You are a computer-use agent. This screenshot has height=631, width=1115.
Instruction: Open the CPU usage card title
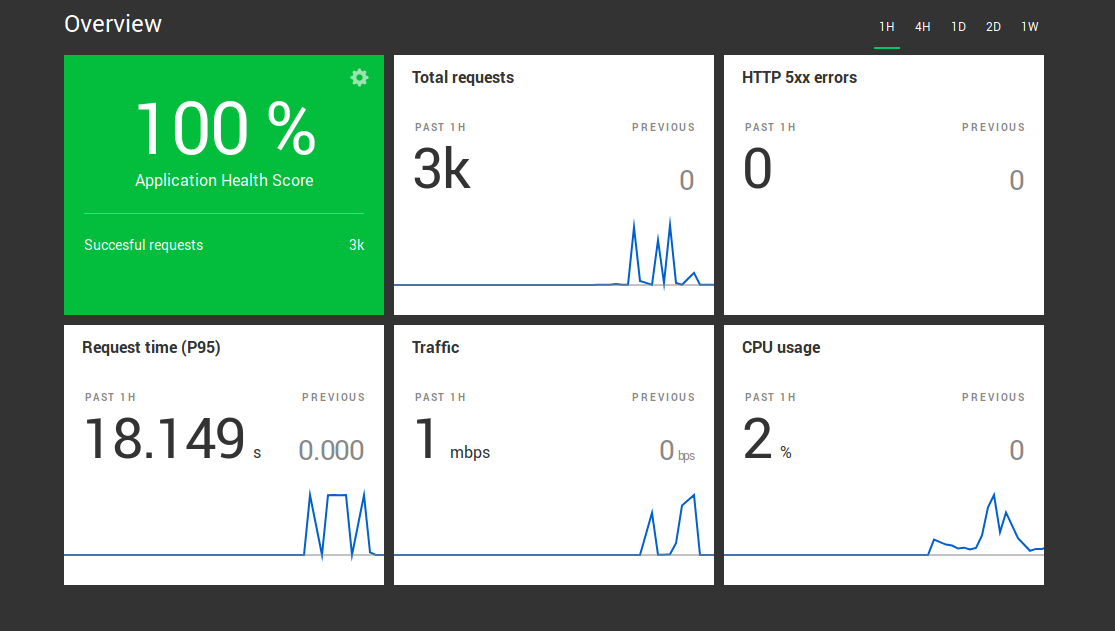pyautogui.click(x=780, y=348)
